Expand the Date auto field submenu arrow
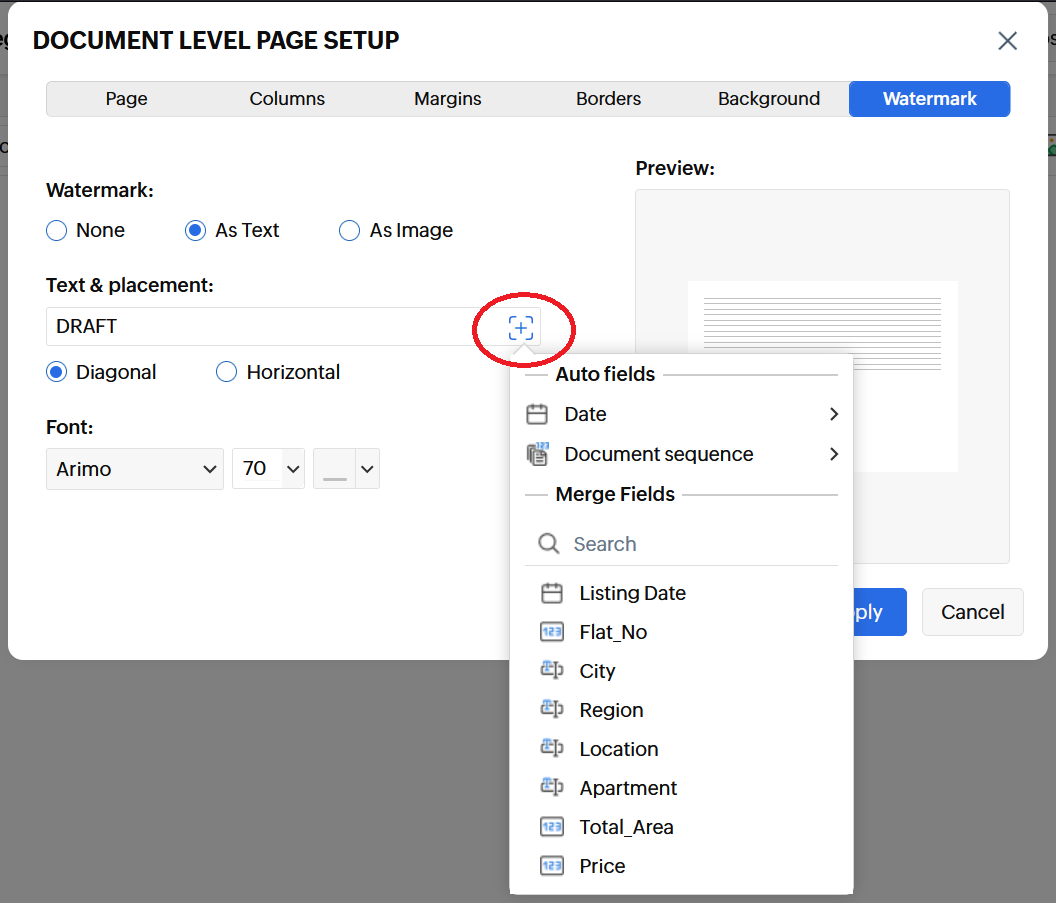Image resolution: width=1056 pixels, height=903 pixels. tap(832, 414)
